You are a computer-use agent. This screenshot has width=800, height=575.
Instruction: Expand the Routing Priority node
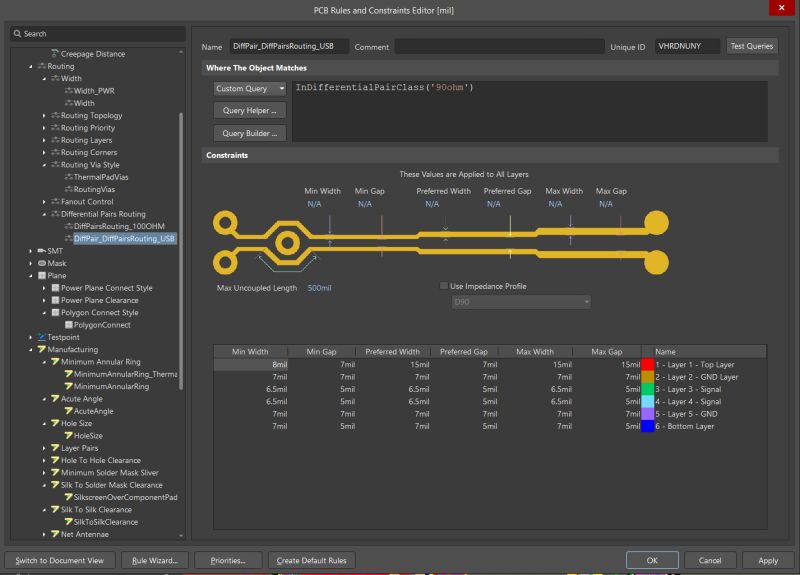tap(44, 128)
